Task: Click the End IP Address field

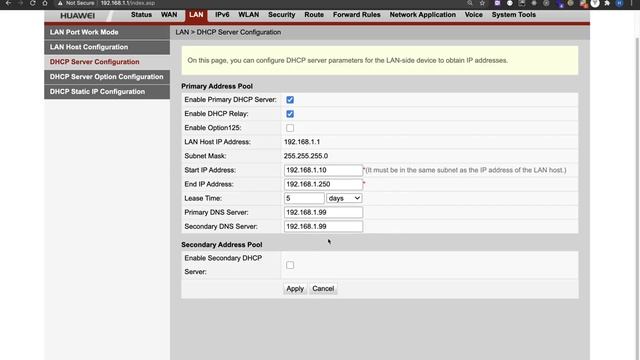Action: pos(323,184)
